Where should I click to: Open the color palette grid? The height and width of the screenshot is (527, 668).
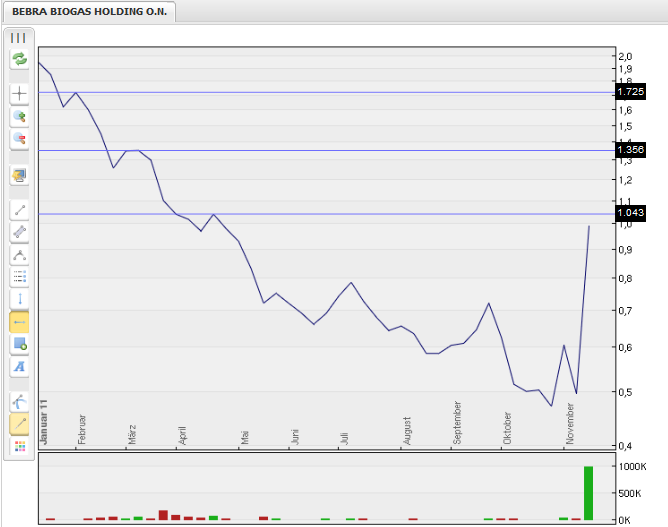19,446
